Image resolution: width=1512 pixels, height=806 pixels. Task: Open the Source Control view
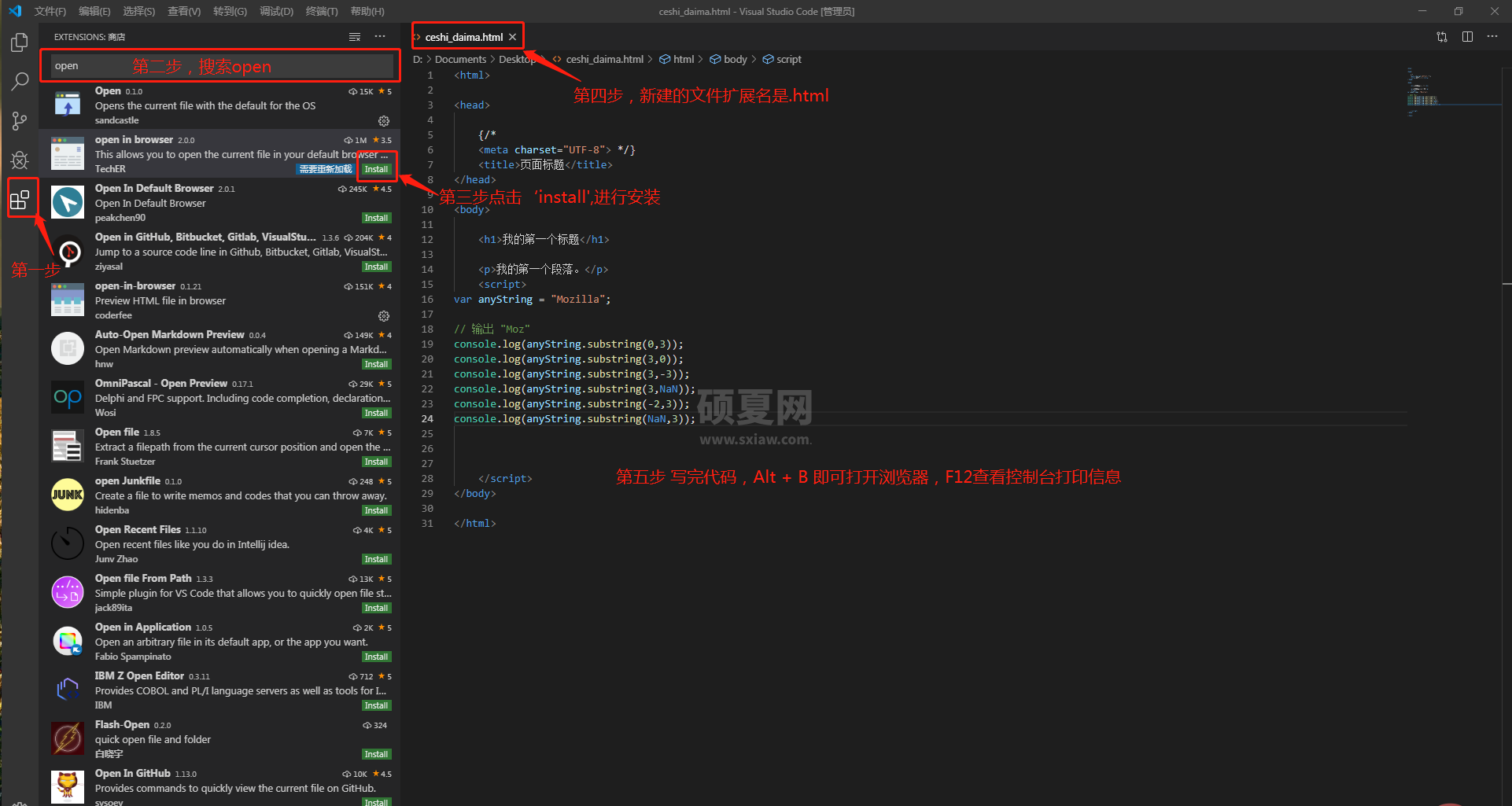[20, 121]
